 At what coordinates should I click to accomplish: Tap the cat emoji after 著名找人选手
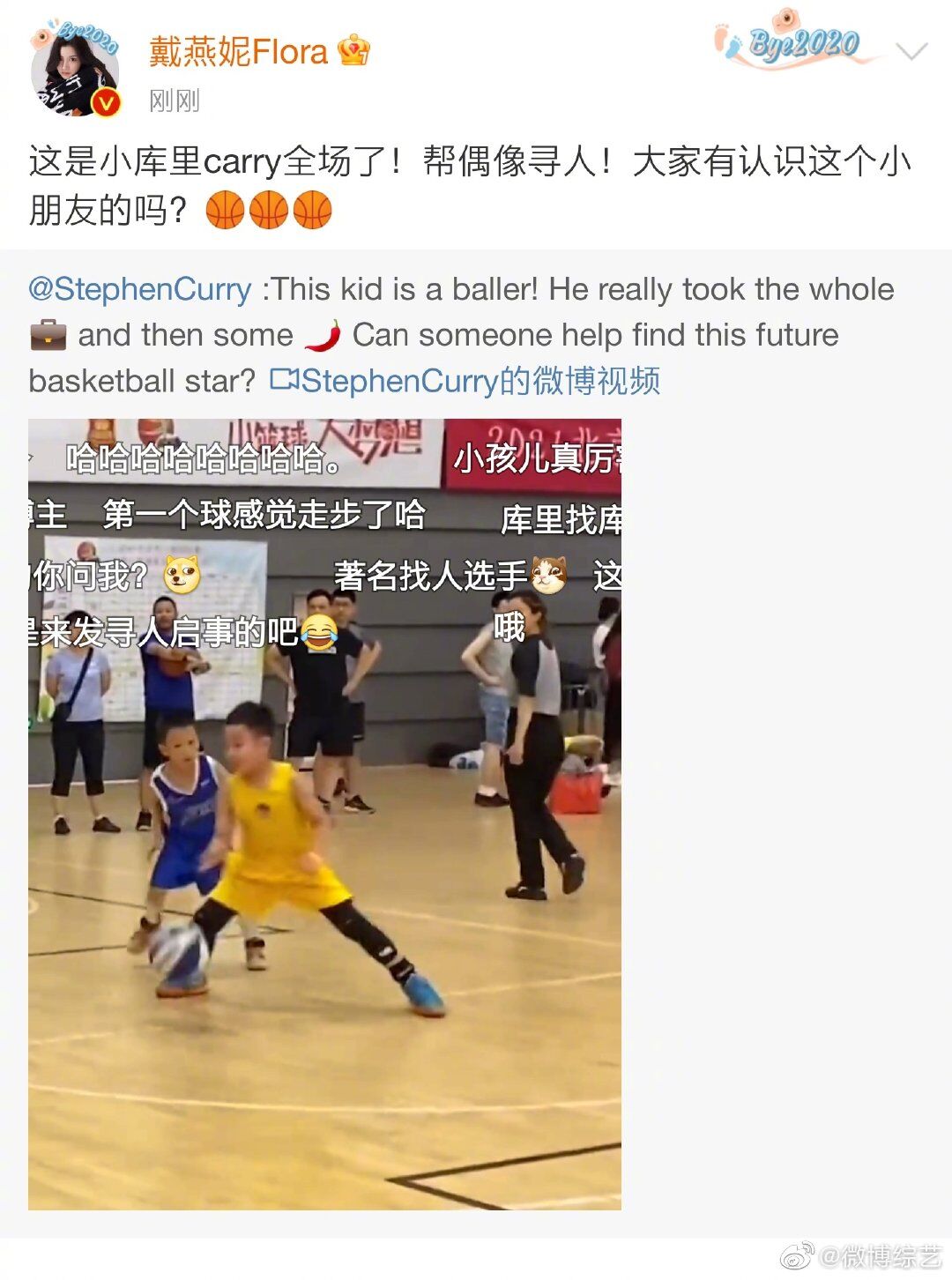pyautogui.click(x=548, y=576)
